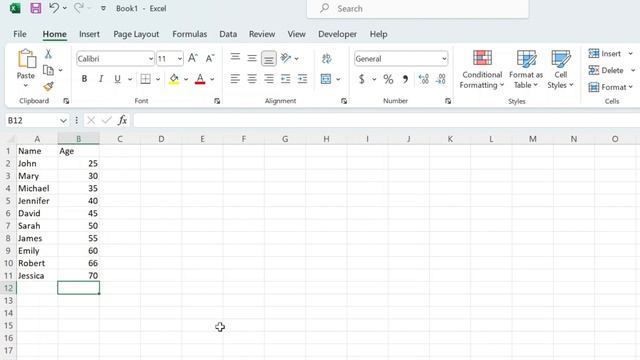Align text right
The image size is (640, 360).
click(269, 79)
